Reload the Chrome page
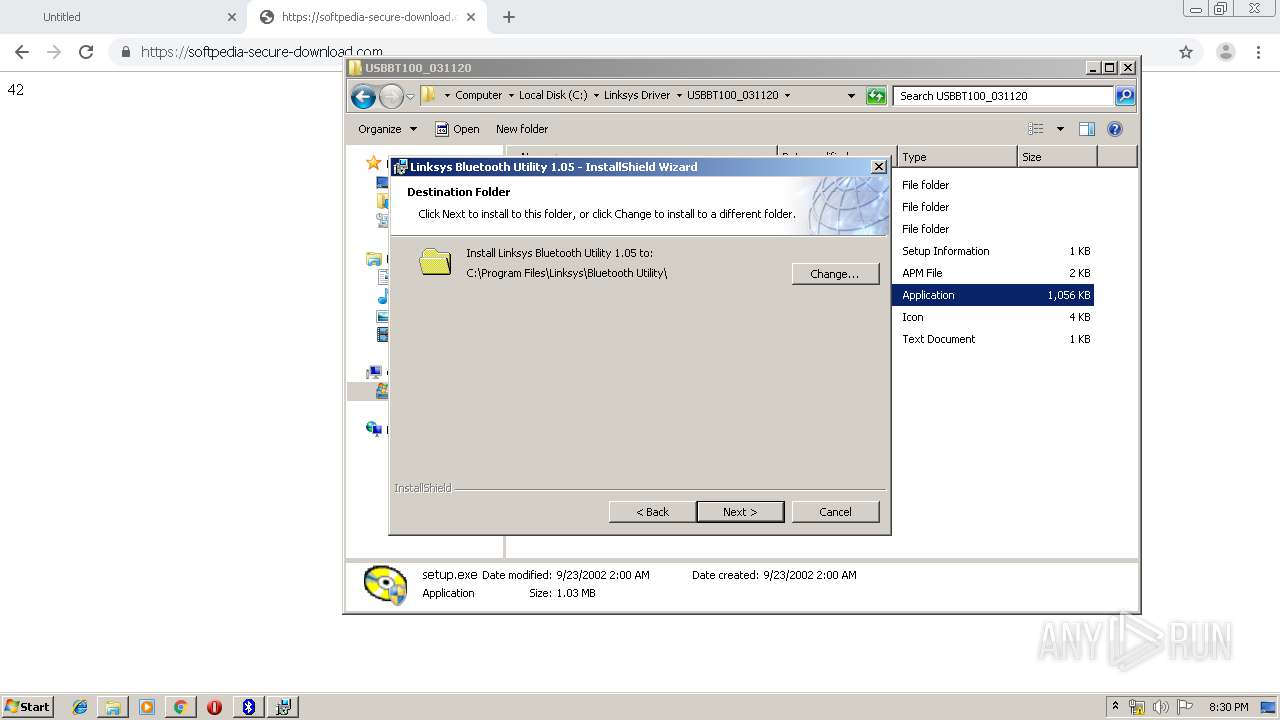 click(x=86, y=52)
